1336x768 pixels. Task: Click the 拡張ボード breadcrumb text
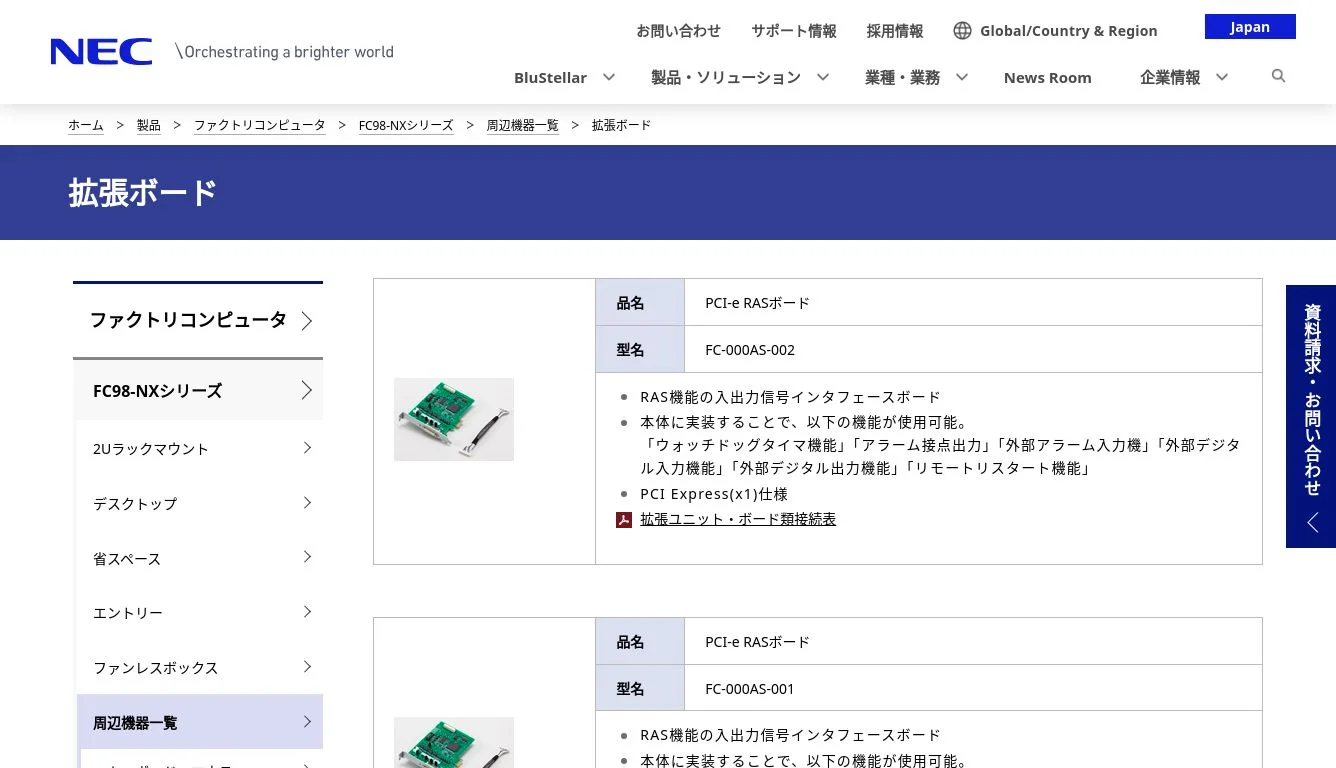point(621,125)
